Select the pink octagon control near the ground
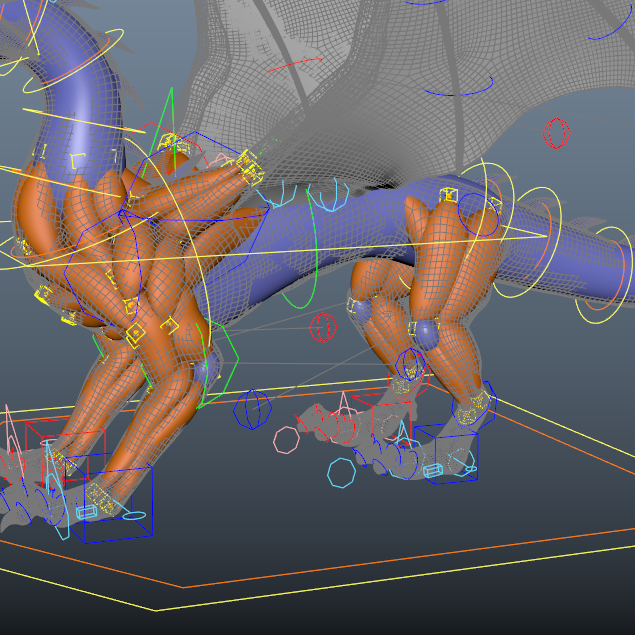Image resolution: width=635 pixels, height=635 pixels. tap(286, 438)
